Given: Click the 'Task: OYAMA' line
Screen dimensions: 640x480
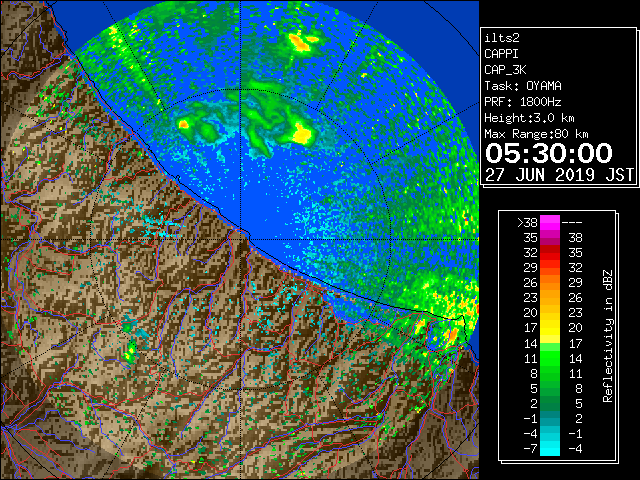Looking at the screenshot, I should pyautogui.click(x=523, y=86).
